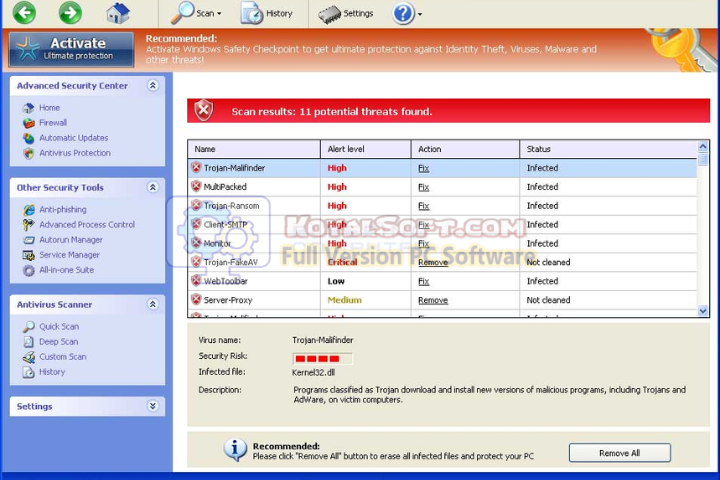Click the 'Medium' alert level cell
This screenshot has width=720, height=480.
pyautogui.click(x=344, y=300)
